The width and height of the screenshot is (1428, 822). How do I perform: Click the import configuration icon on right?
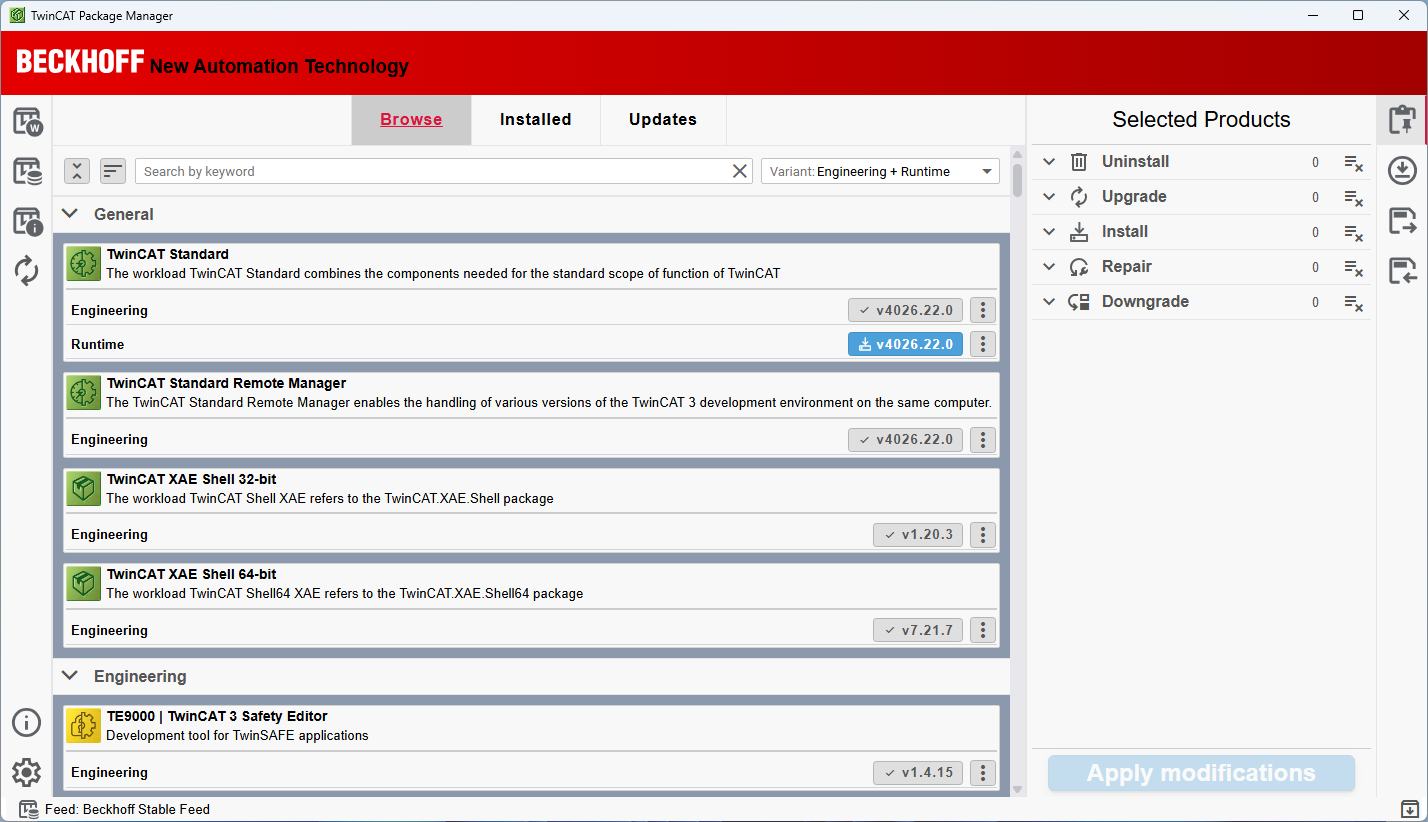(x=1402, y=270)
